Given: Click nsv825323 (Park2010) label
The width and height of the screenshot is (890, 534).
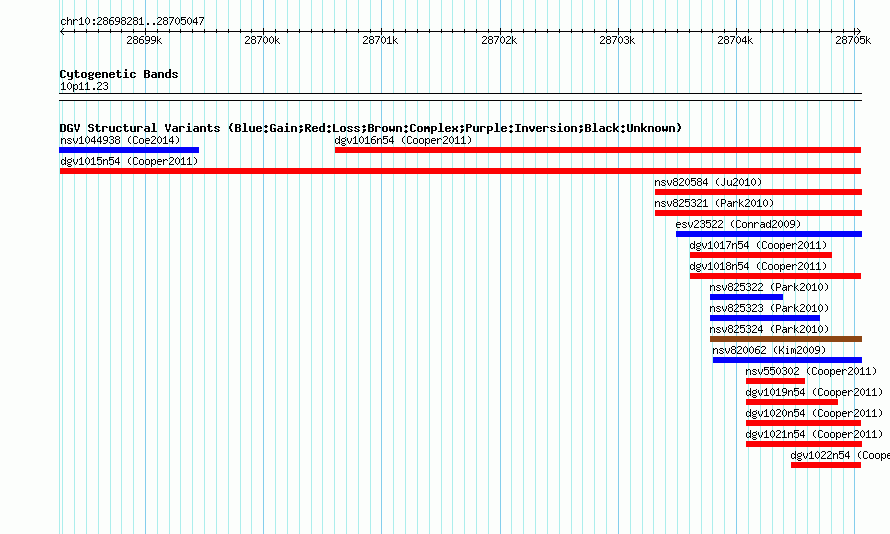Looking at the screenshot, I should click(769, 308).
